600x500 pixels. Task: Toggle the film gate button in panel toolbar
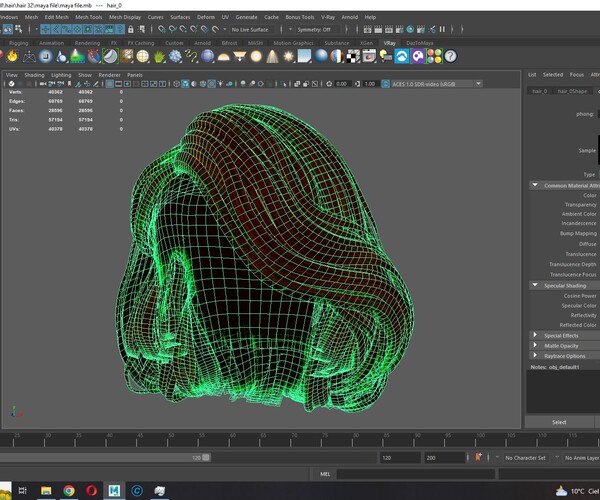[x=119, y=84]
